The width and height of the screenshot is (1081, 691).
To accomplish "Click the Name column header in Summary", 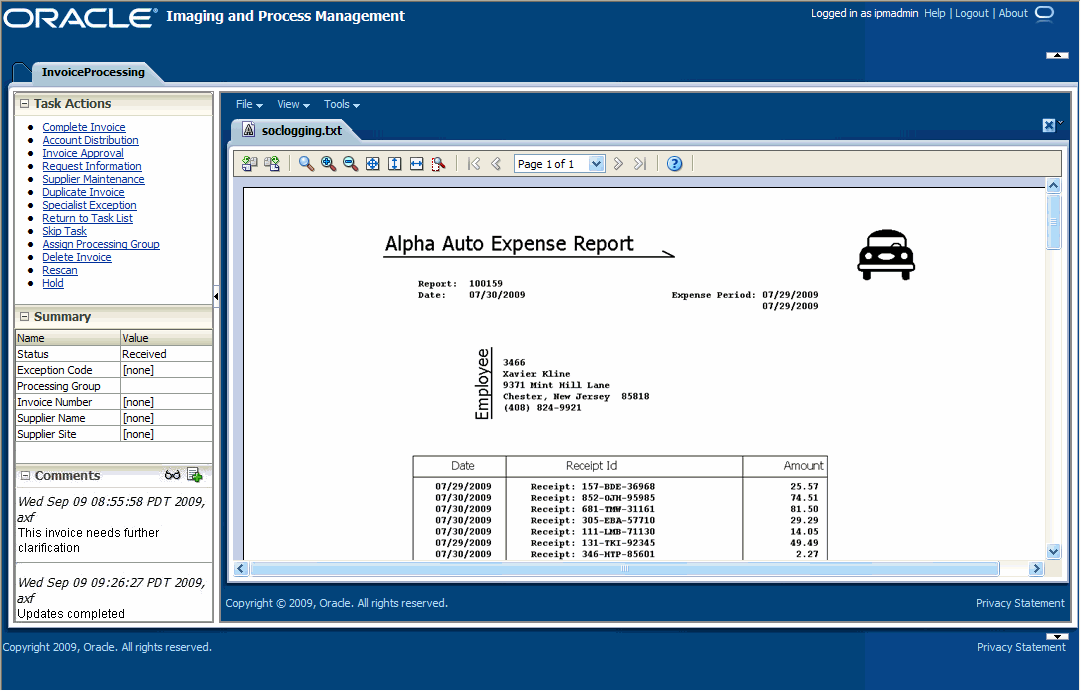I will coord(68,338).
